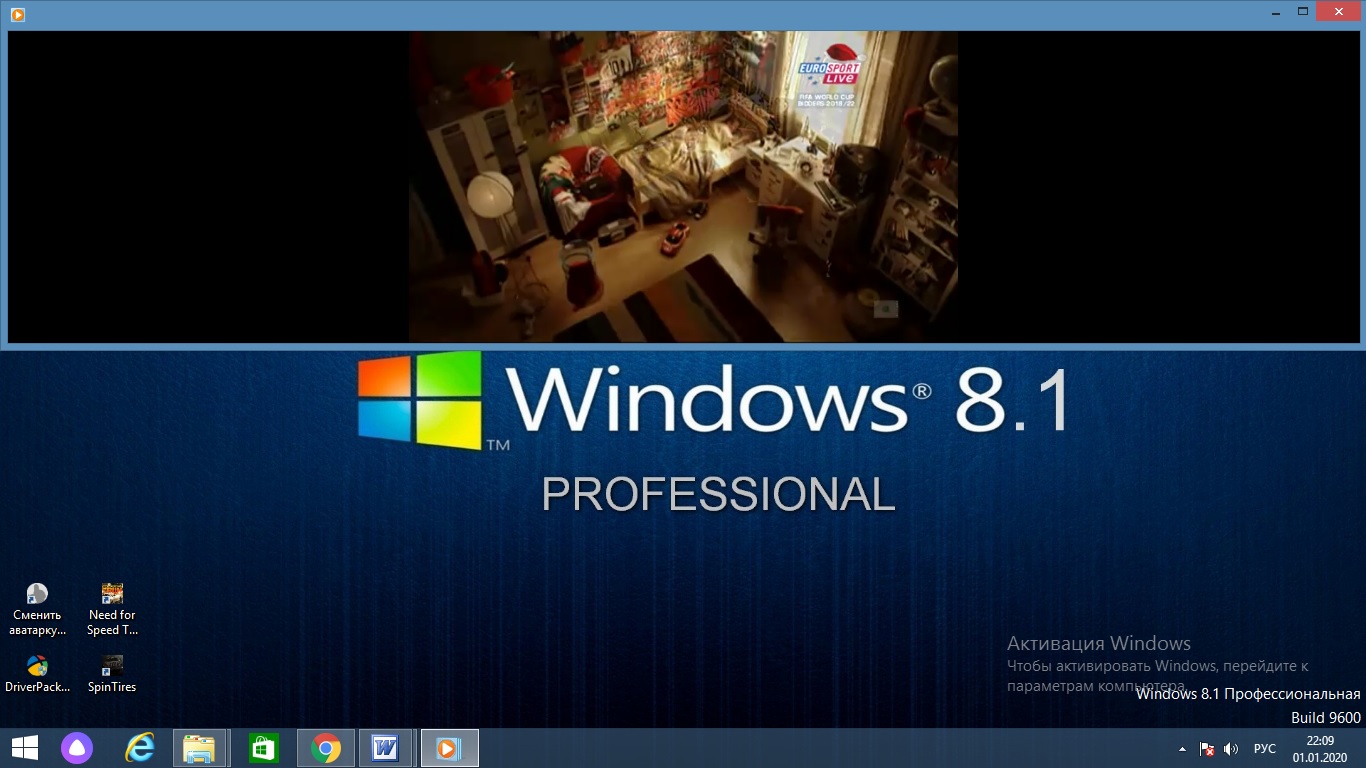Open the Start menu button

click(x=25, y=748)
